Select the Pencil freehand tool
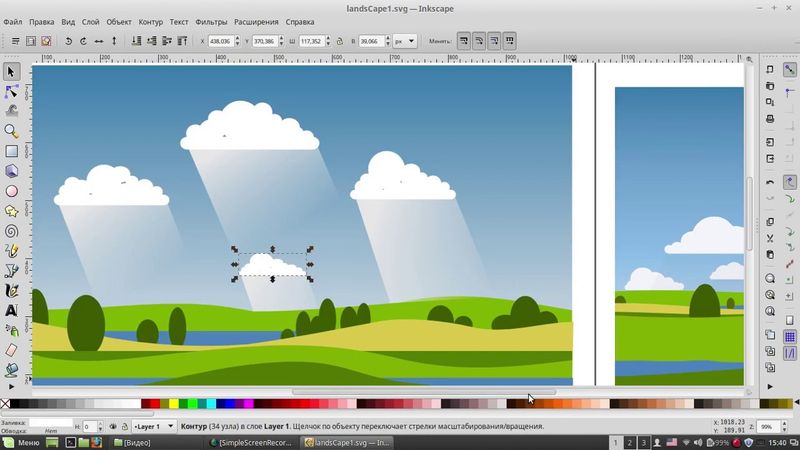The image size is (800, 450). pos(11,251)
